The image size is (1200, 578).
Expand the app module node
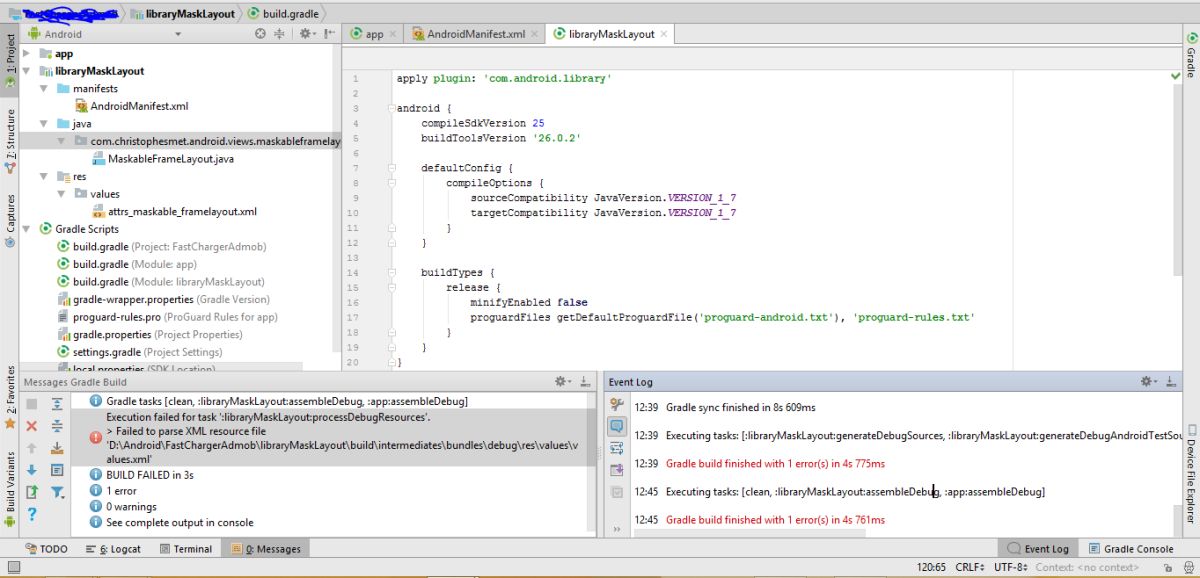[x=26, y=54]
